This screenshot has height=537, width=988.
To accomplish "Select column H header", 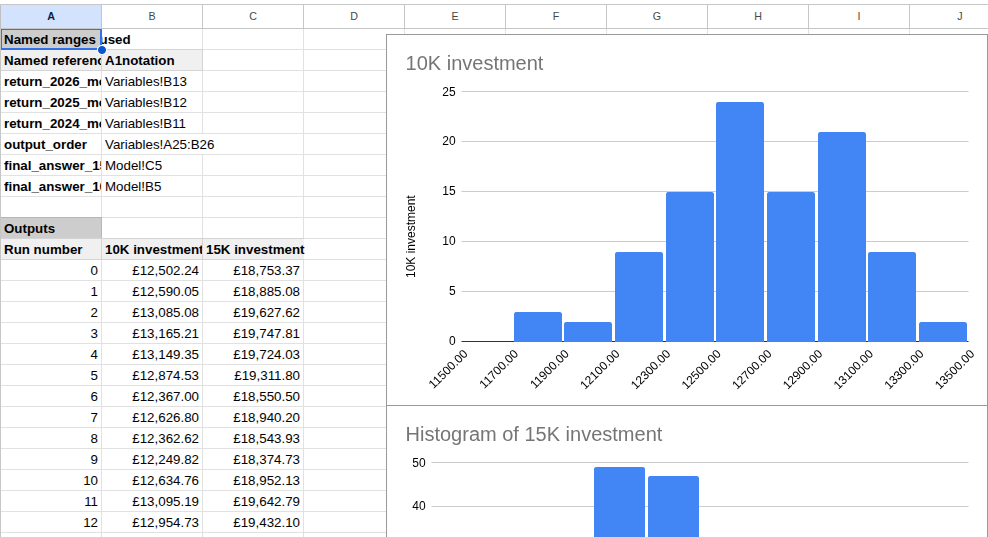I will coord(758,16).
